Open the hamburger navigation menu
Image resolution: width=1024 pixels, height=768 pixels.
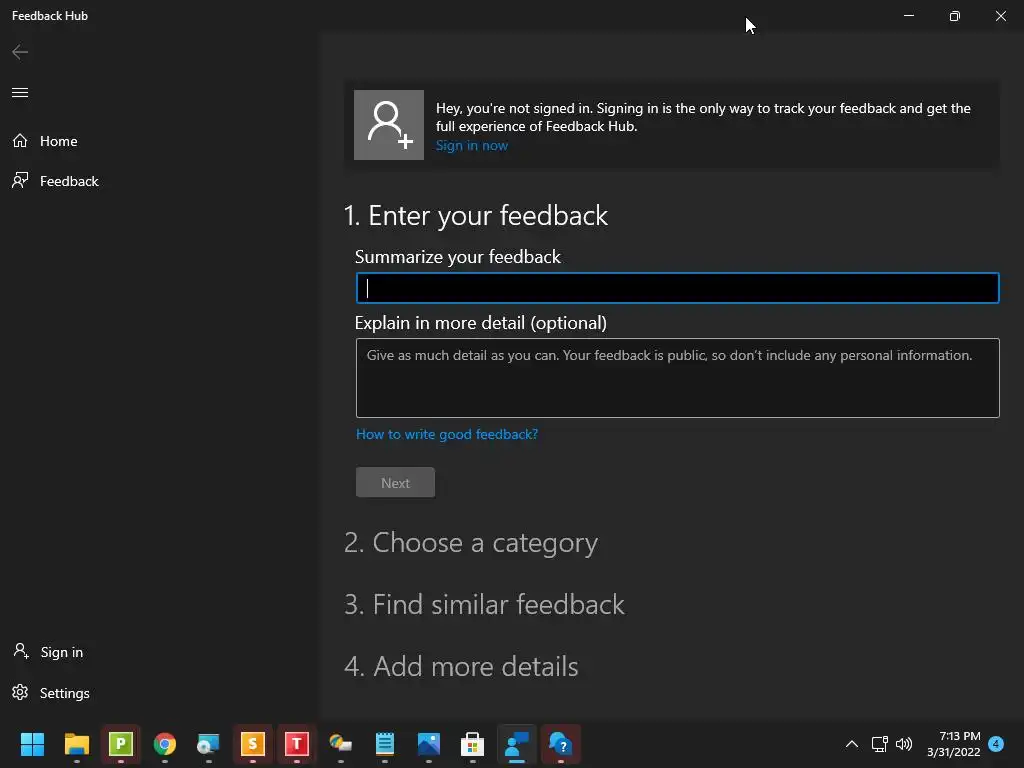coord(20,92)
